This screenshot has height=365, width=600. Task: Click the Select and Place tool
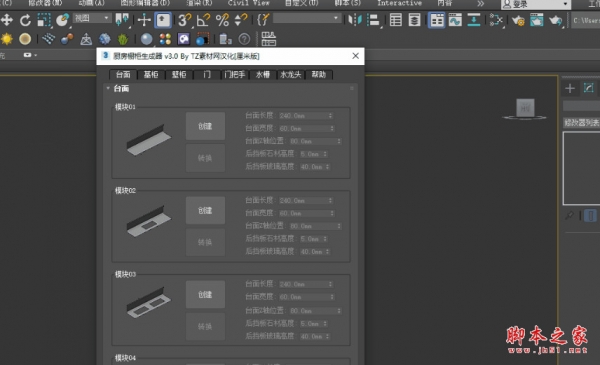click(62, 20)
